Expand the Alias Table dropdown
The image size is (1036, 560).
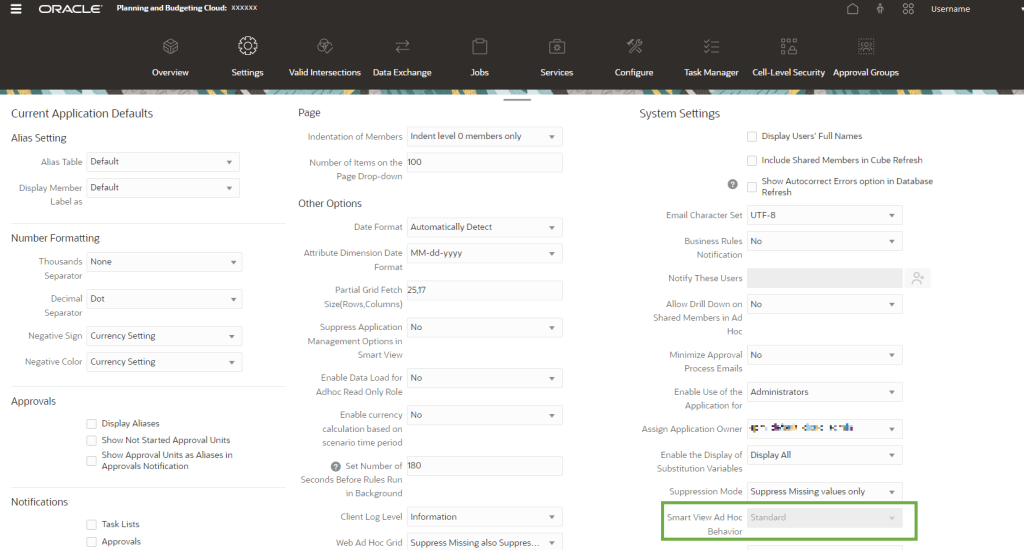(x=163, y=162)
